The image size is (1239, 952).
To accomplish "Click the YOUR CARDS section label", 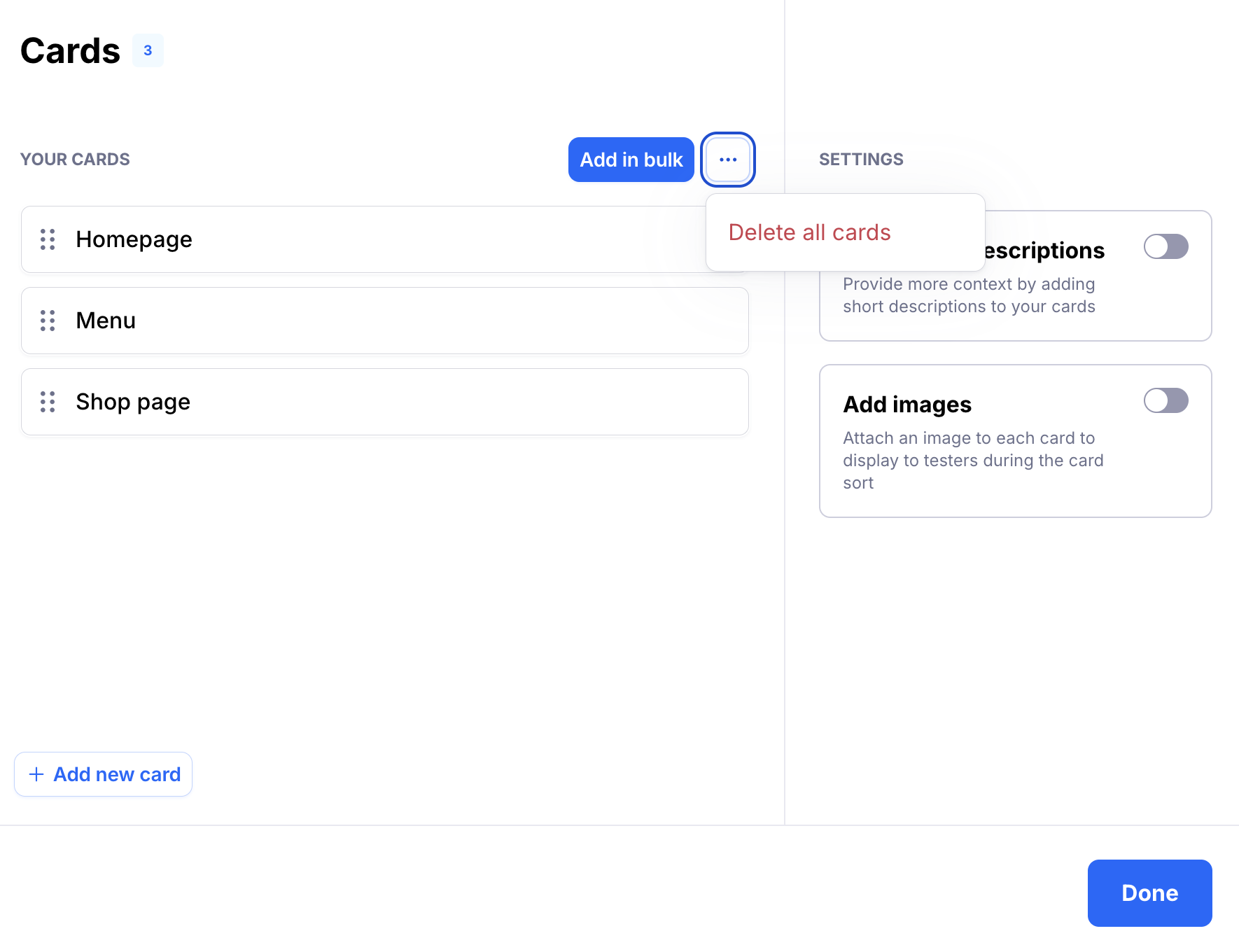I will [x=75, y=160].
